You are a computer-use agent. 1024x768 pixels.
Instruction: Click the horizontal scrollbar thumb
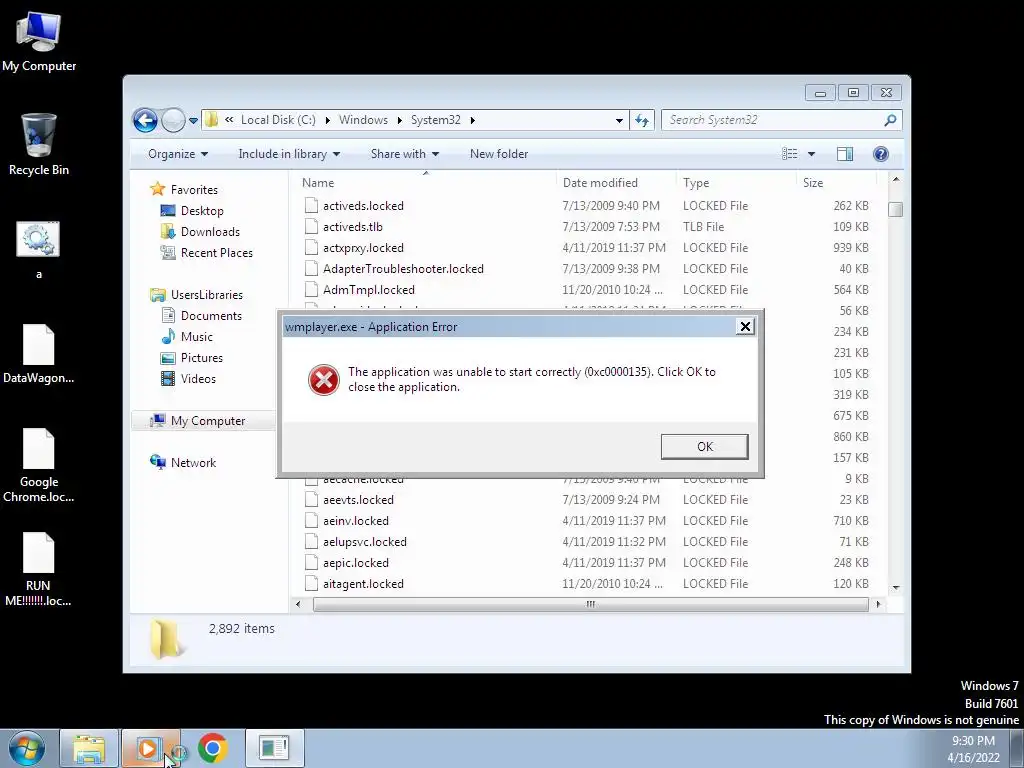tap(590, 604)
